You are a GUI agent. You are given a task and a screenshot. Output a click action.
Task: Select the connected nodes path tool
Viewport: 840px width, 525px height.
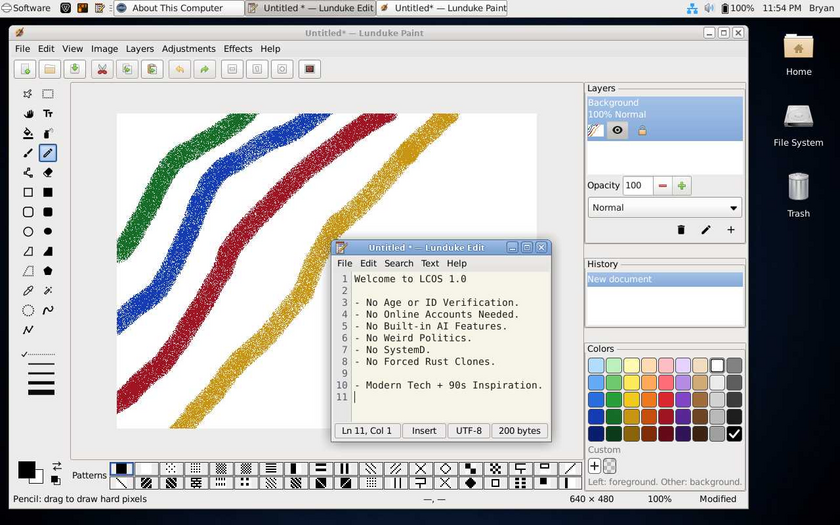28,172
